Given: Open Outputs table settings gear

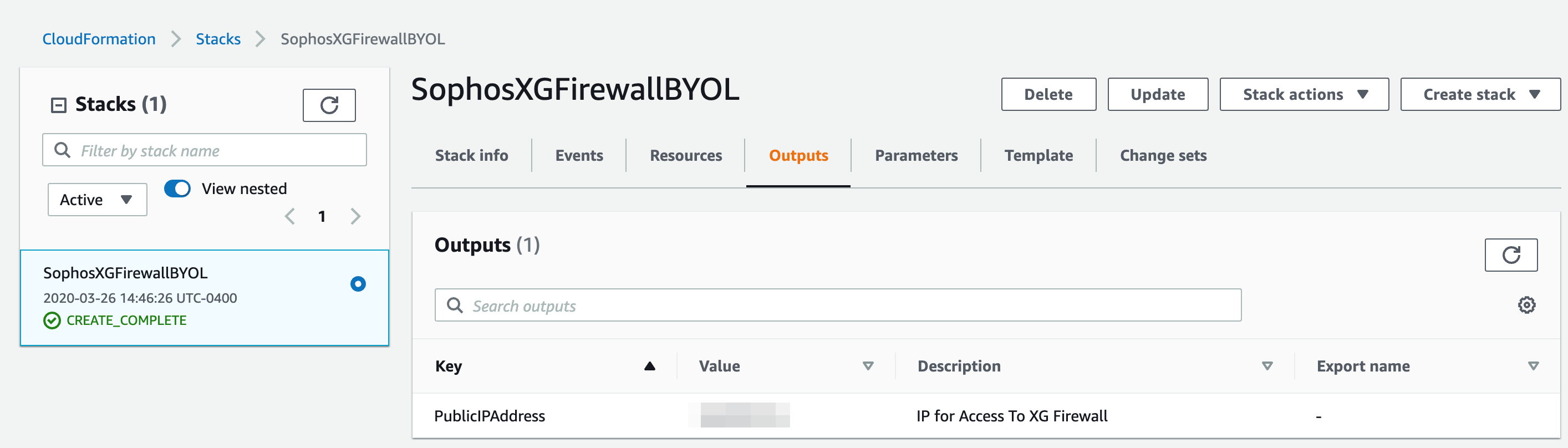Looking at the screenshot, I should click(1526, 305).
